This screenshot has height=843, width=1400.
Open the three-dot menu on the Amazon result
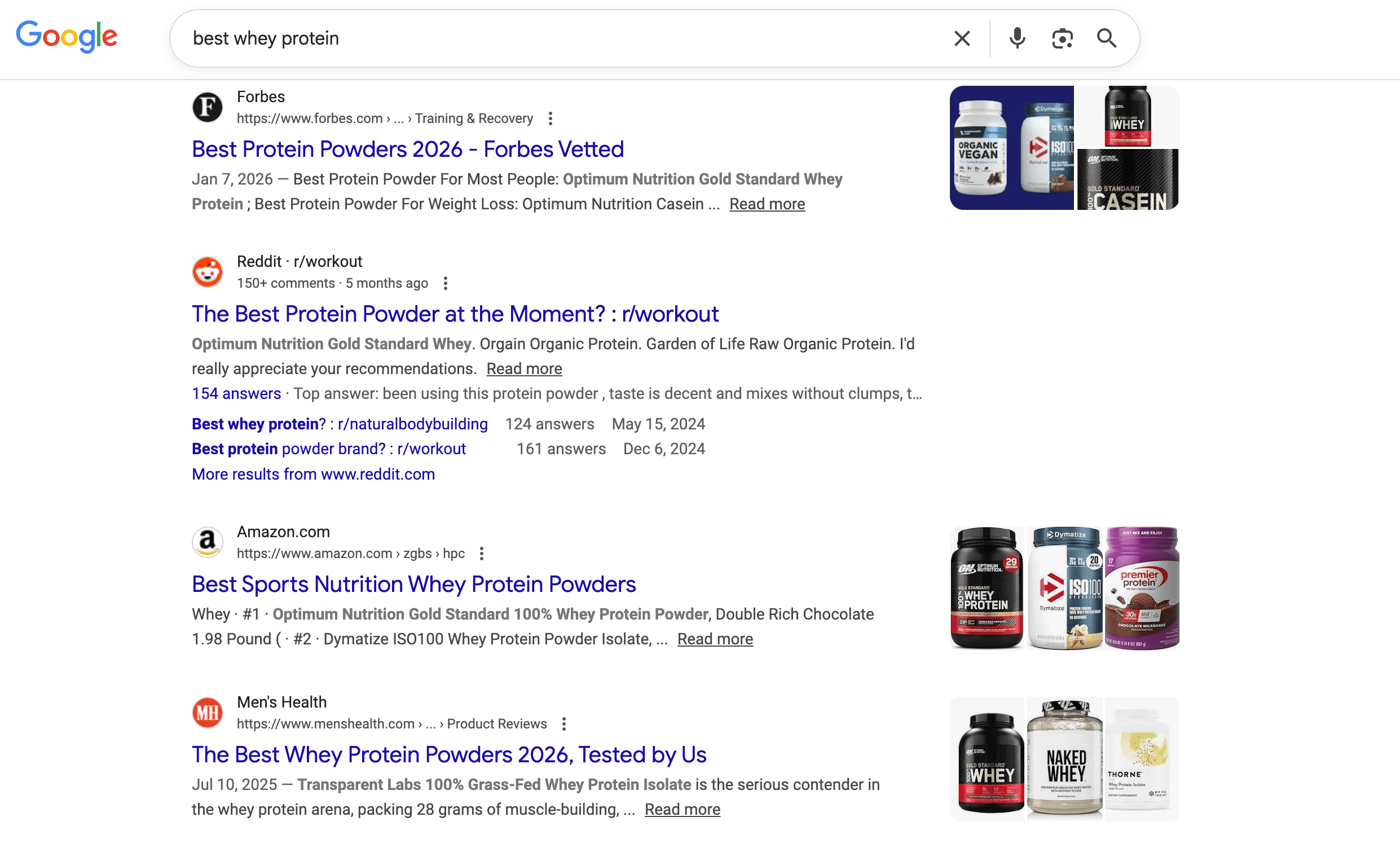pyautogui.click(x=482, y=553)
